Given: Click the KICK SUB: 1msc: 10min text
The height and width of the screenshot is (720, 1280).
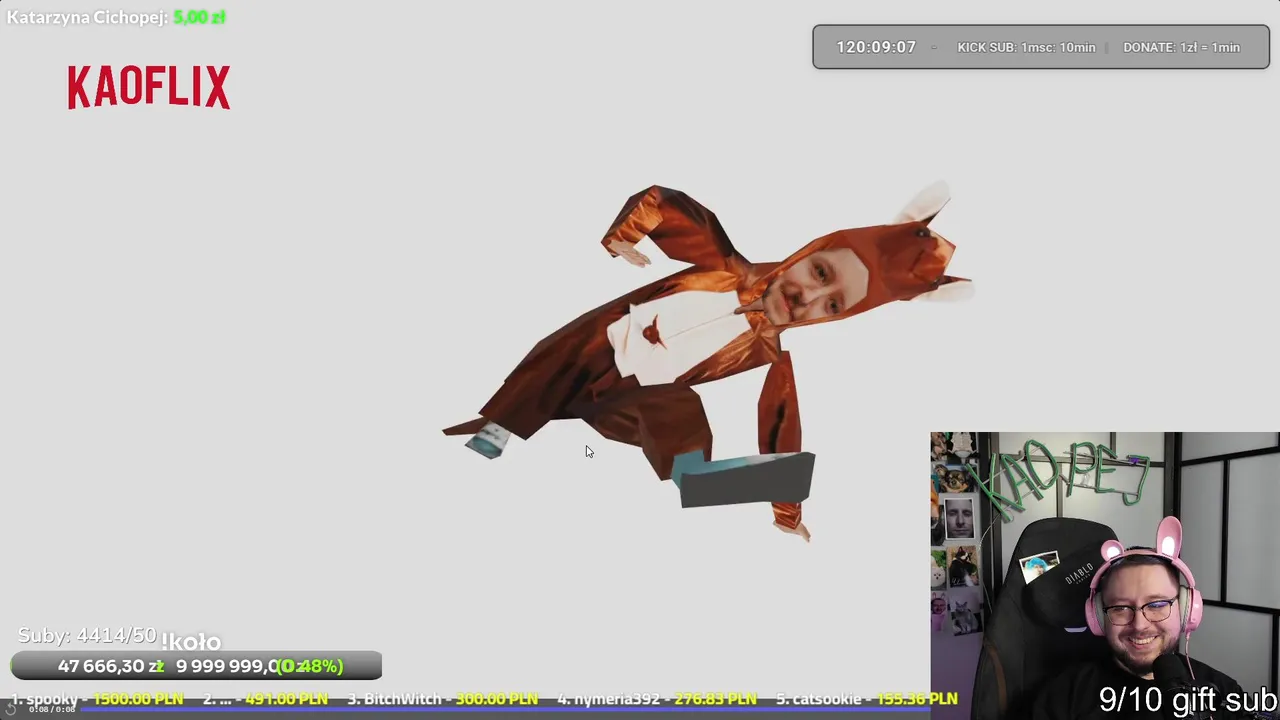Looking at the screenshot, I should point(1026,47).
